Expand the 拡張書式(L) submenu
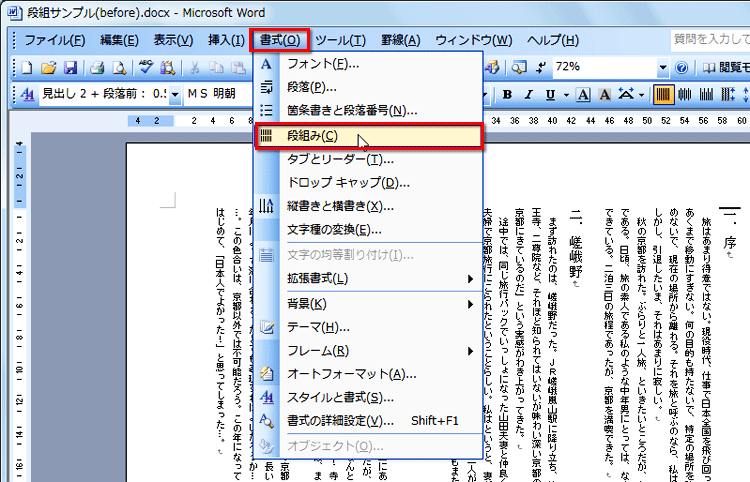The height and width of the screenshot is (482, 750). [x=470, y=279]
